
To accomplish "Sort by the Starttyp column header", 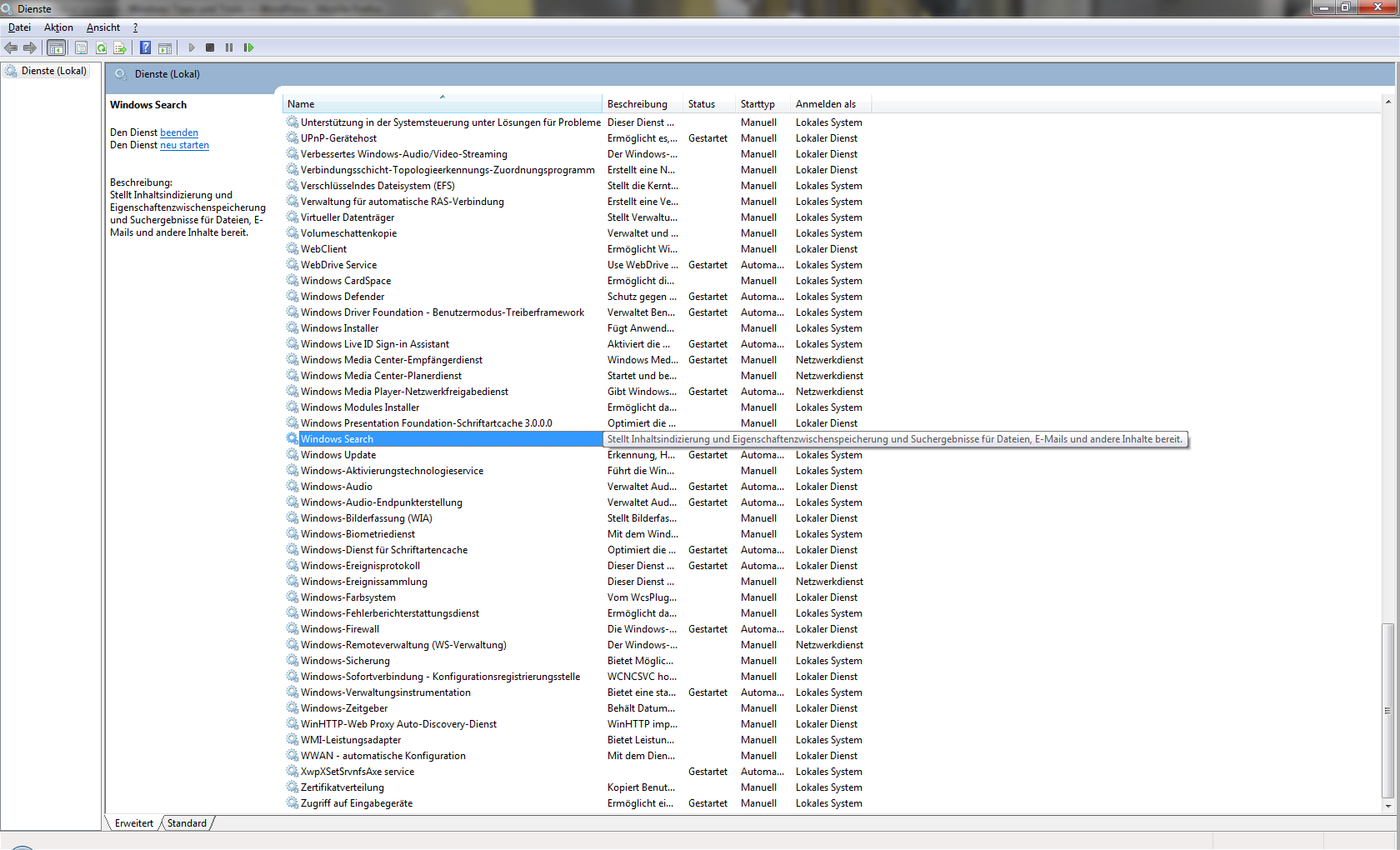I will click(763, 104).
